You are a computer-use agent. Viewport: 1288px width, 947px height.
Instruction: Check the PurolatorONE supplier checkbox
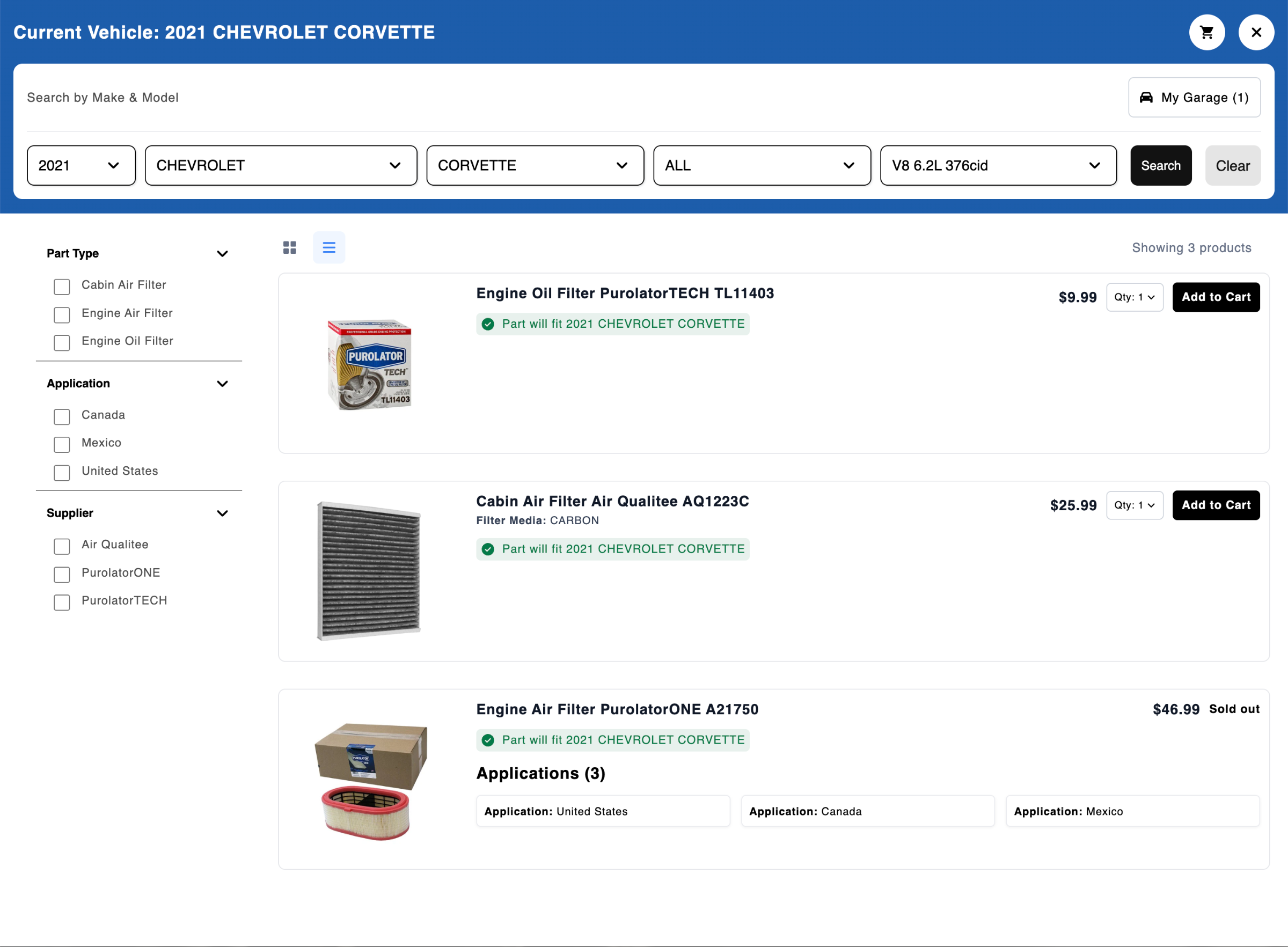click(x=62, y=575)
